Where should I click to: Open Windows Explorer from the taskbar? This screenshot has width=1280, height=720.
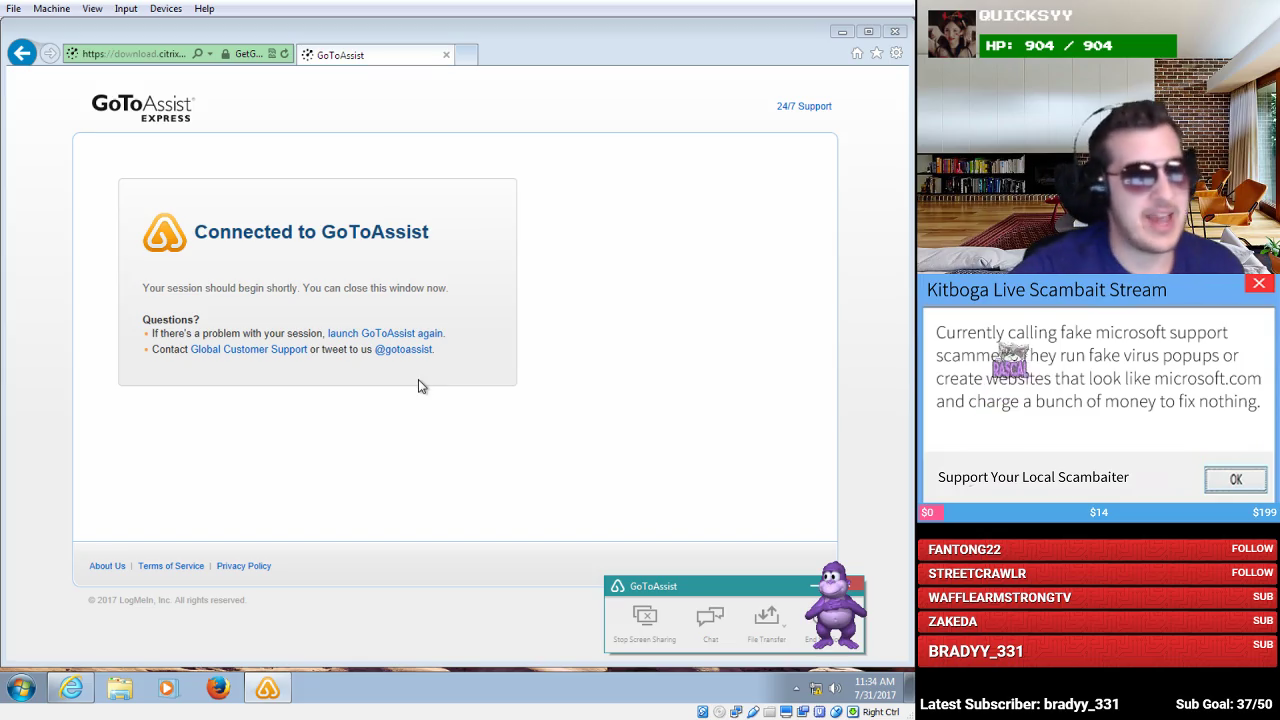point(120,688)
